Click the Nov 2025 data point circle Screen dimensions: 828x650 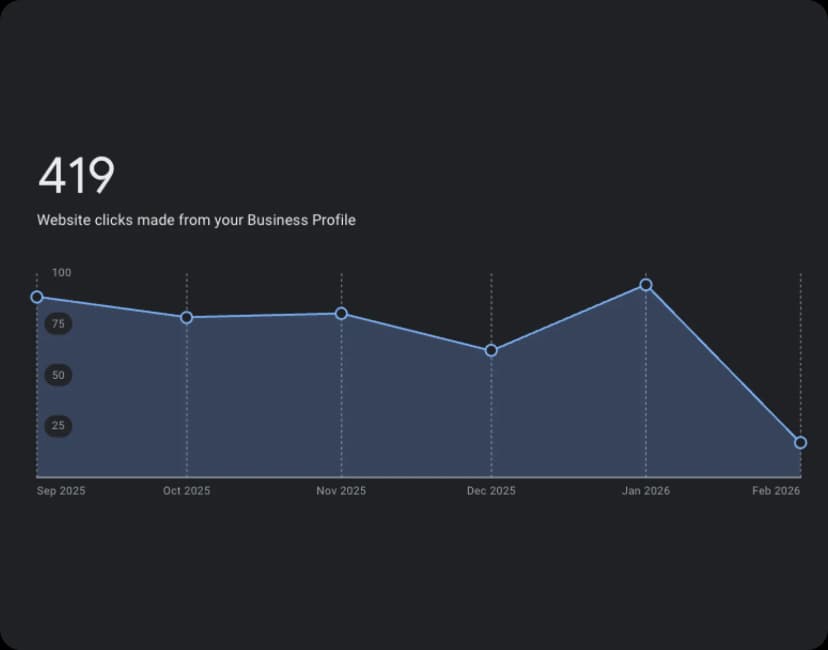[341, 313]
